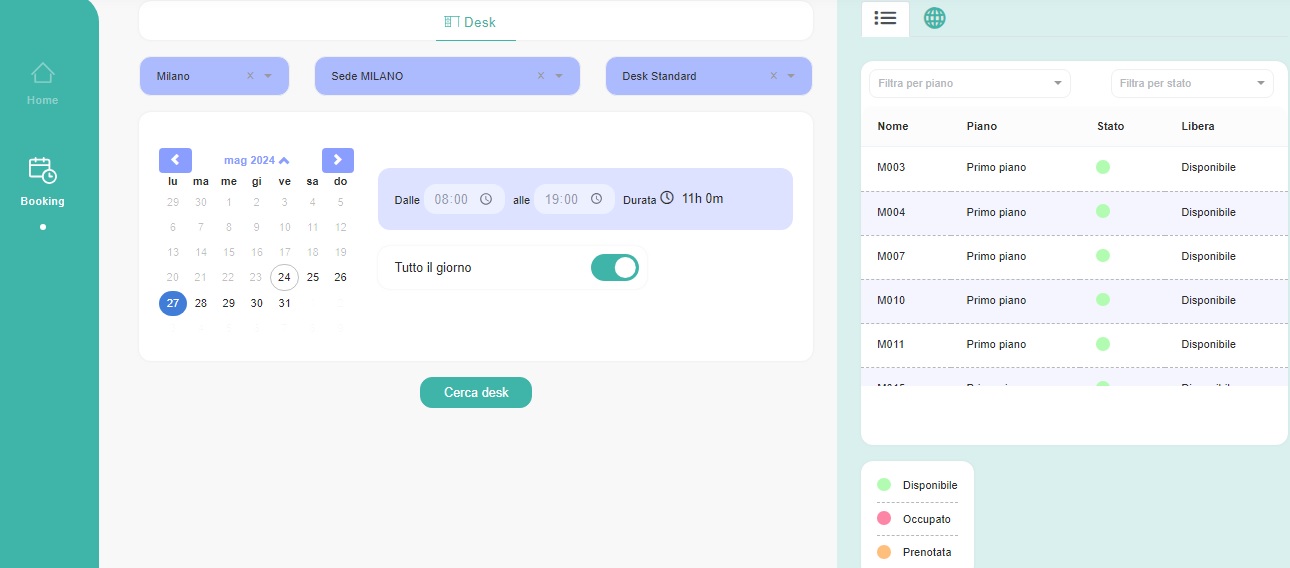This screenshot has width=1290, height=568.
Task: Click clock icon in end time field
Action: [597, 199]
